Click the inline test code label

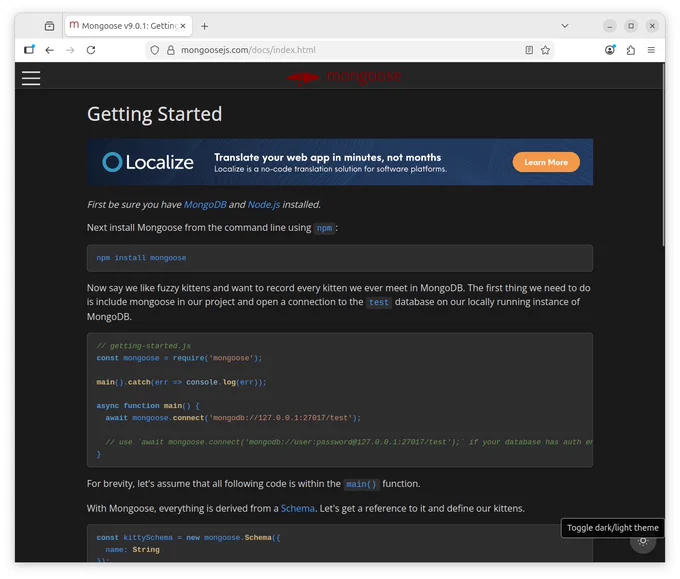click(x=379, y=302)
